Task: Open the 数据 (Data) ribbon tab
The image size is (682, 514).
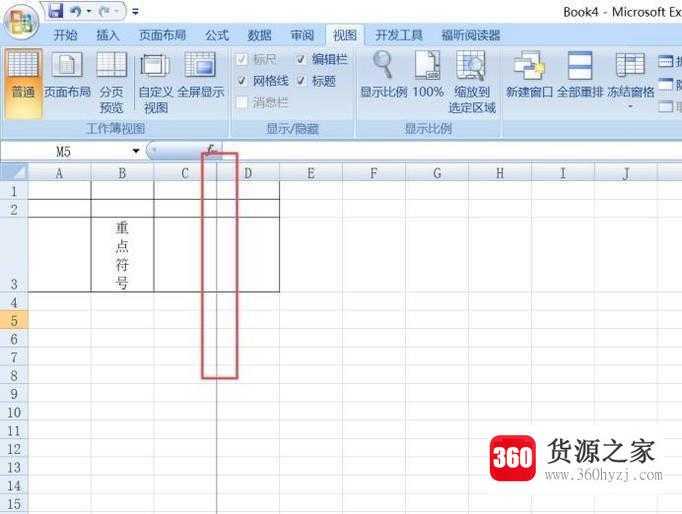Action: 259,35
